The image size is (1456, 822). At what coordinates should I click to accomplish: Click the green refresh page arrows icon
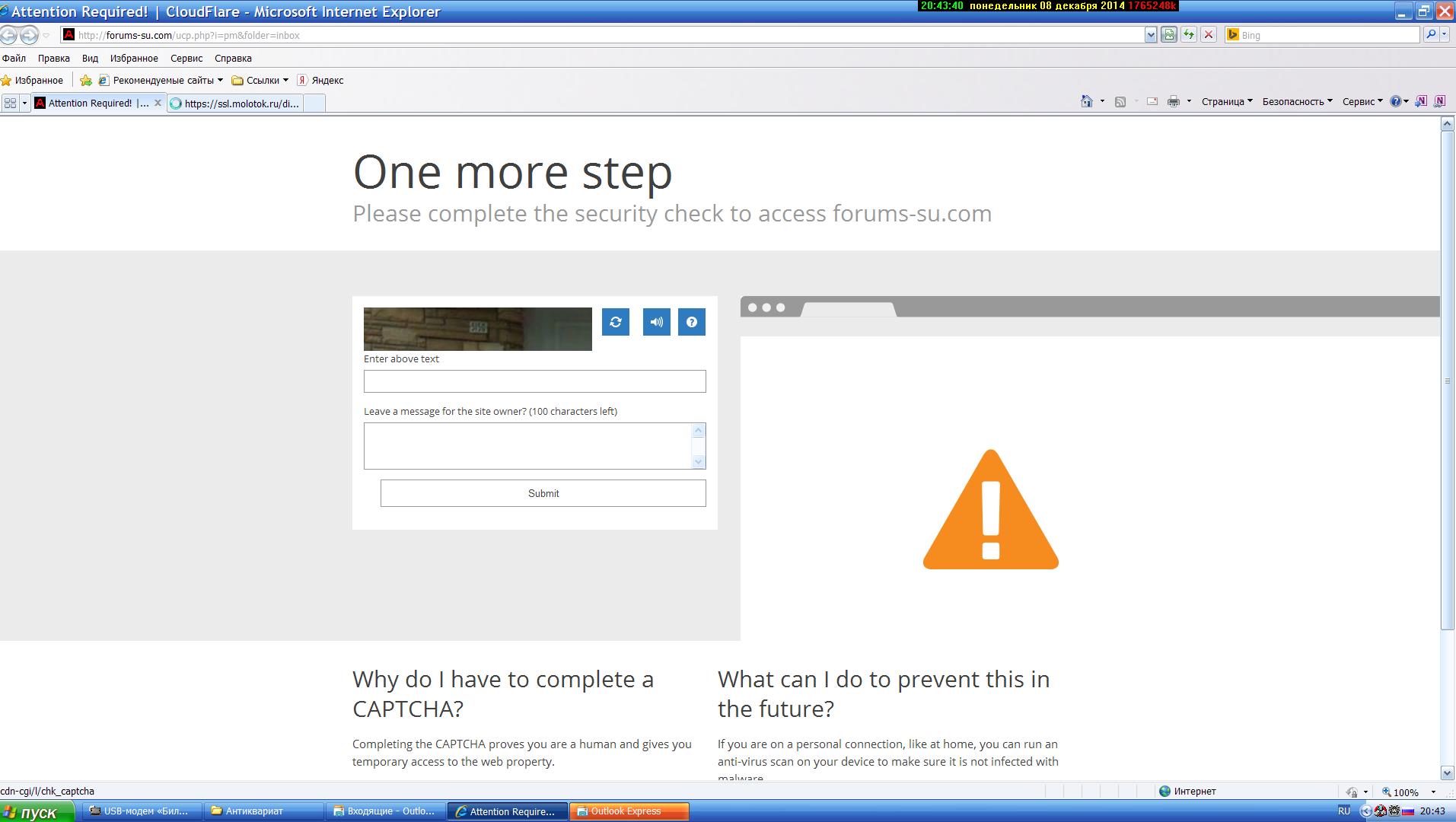1188,35
